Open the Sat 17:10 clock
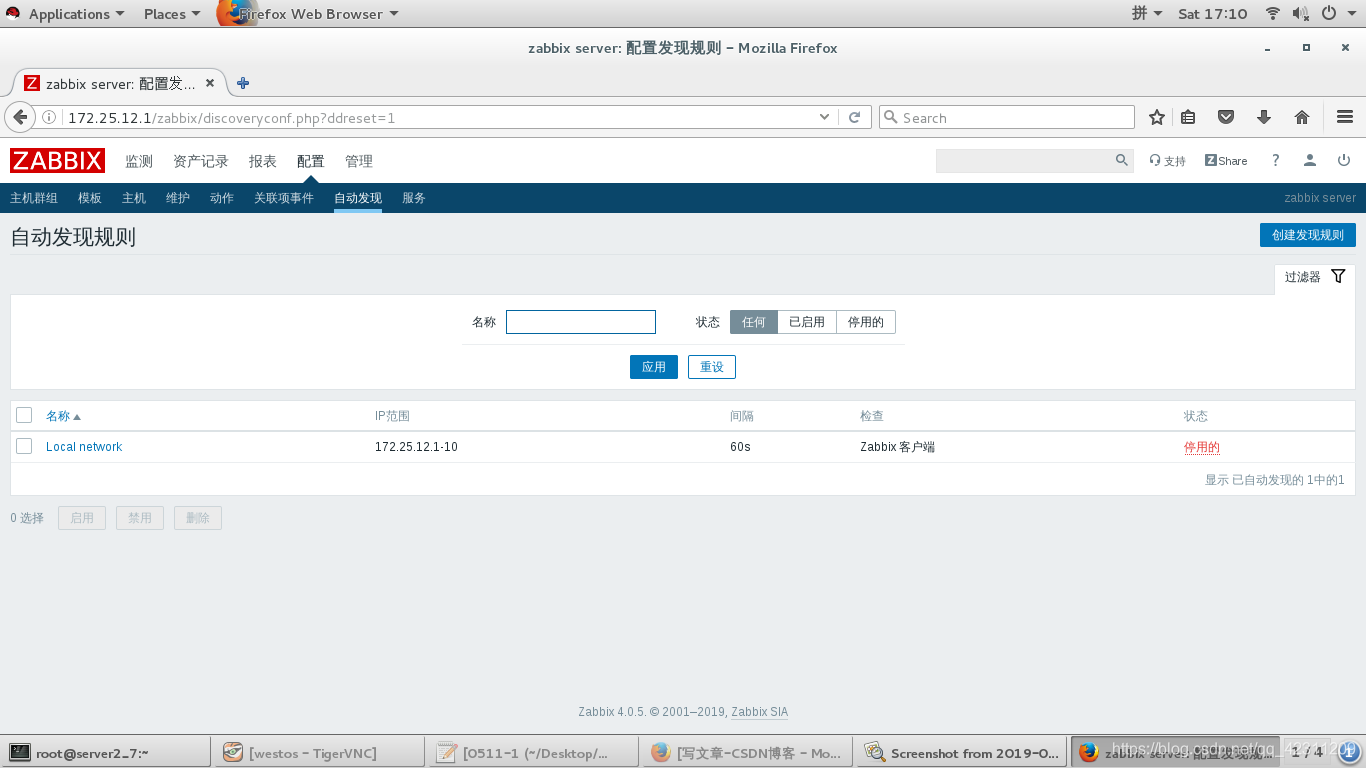 1213,14
